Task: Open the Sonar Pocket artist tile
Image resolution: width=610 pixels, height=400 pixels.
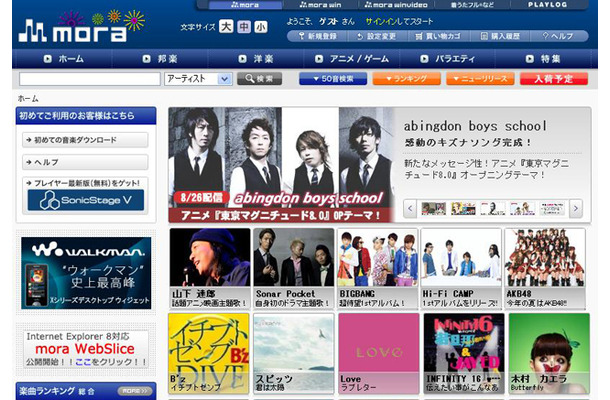Action: [x=294, y=269]
